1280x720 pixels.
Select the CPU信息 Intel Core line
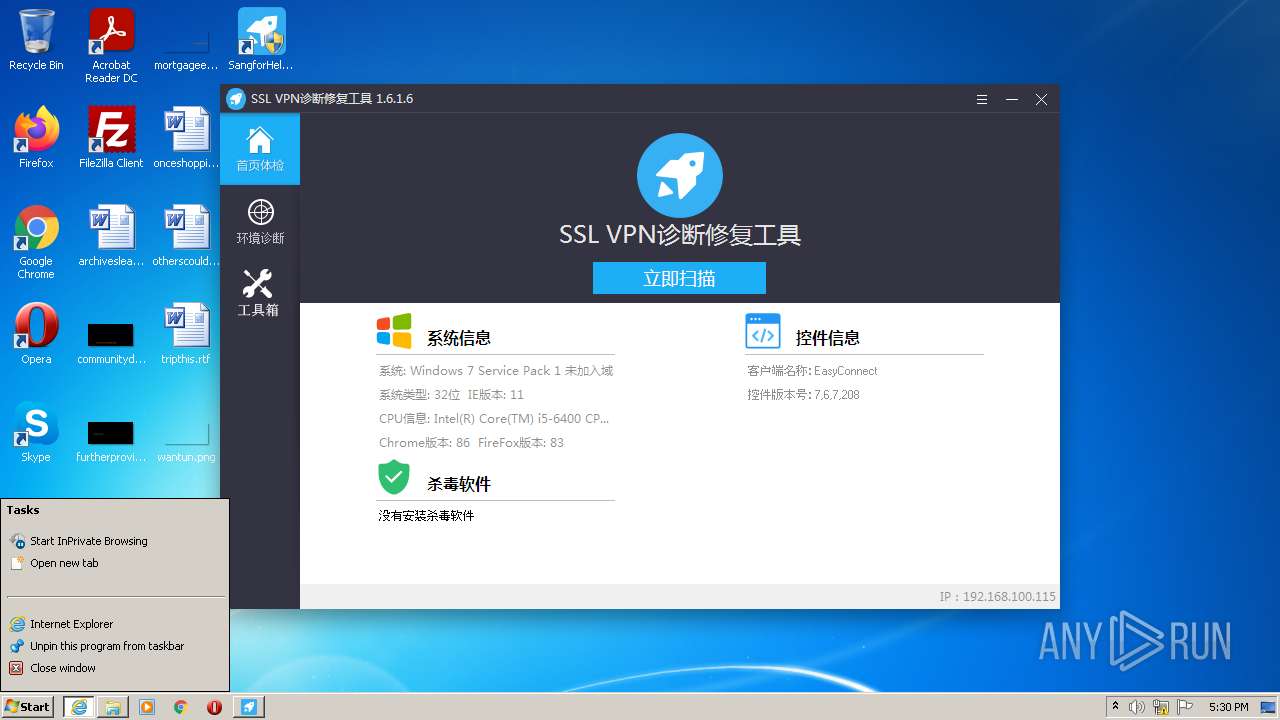[494, 419]
